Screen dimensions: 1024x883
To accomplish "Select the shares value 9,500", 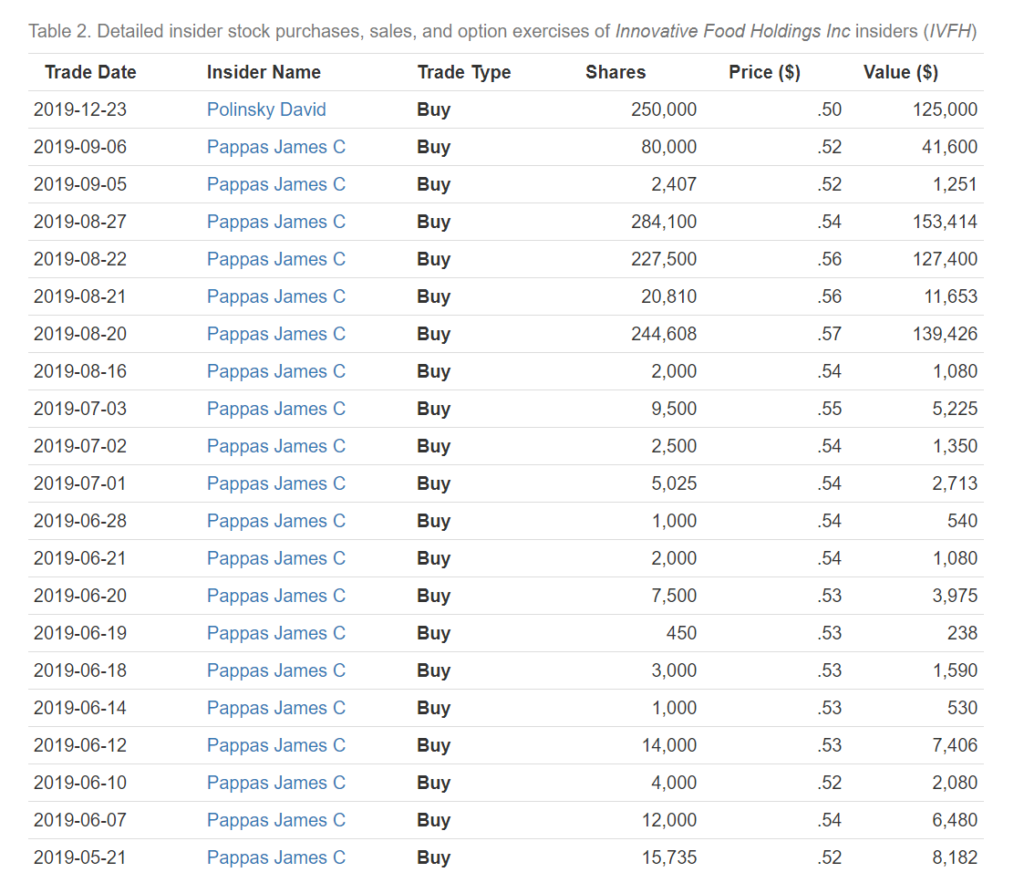I will (x=674, y=408).
